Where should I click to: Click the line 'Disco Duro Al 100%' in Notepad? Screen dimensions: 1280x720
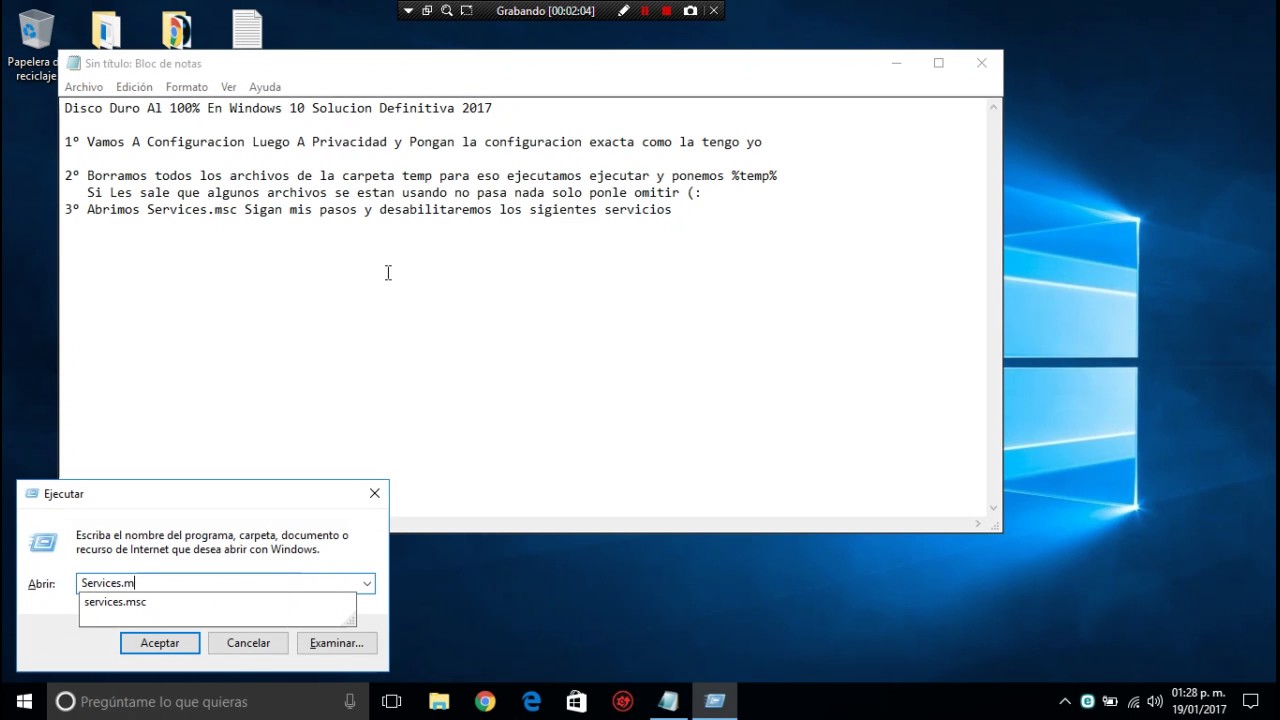(278, 108)
